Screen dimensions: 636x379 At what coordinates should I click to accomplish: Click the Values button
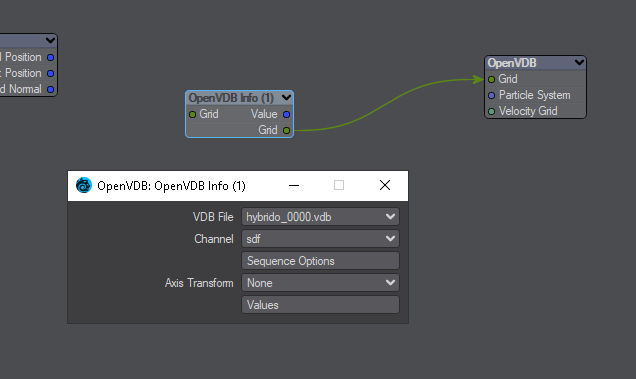(x=320, y=304)
